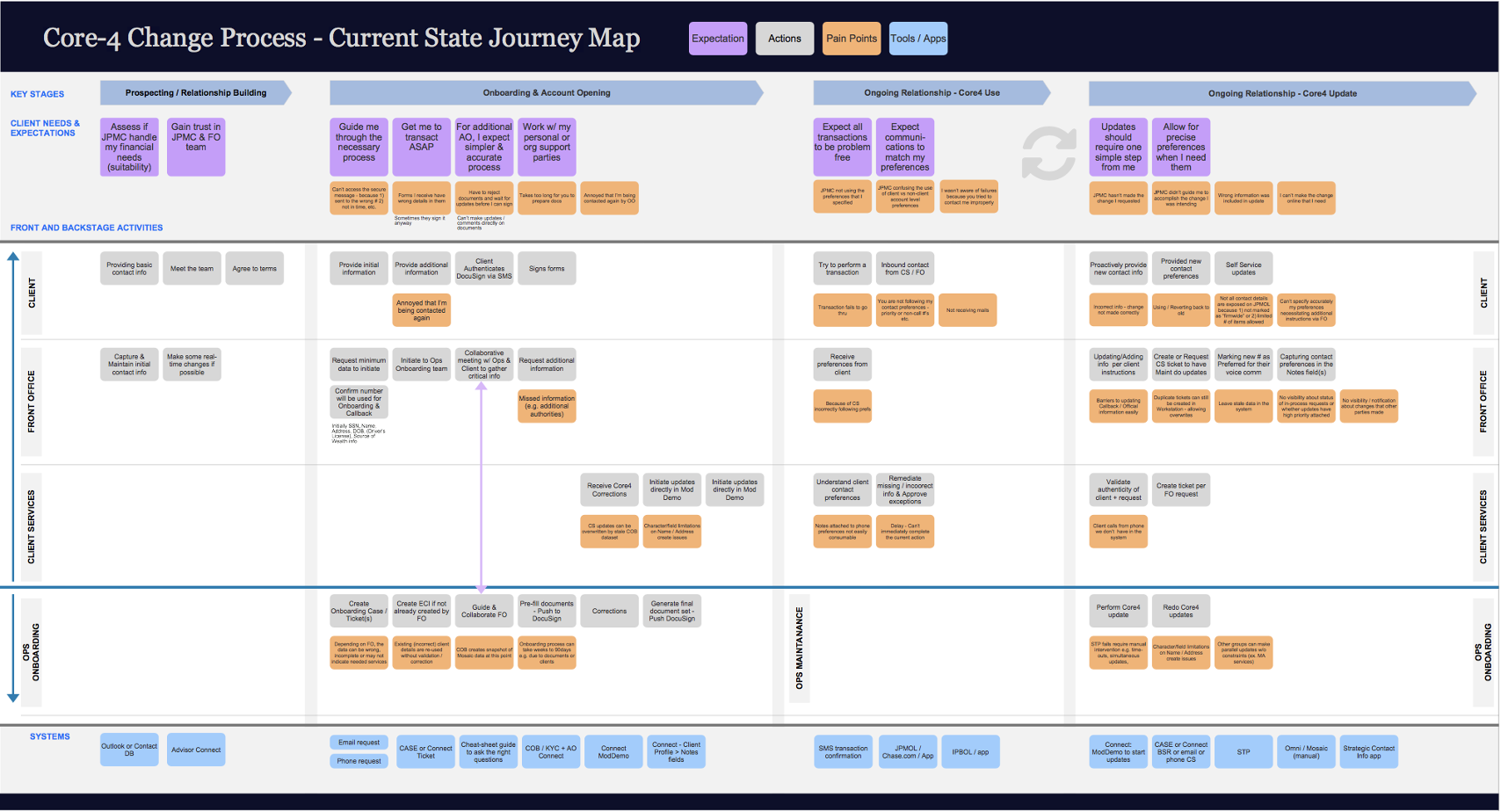Click the Create Onboarding Case / Ticket(s) note
Screen dimensions: 1501x812
click(x=359, y=610)
